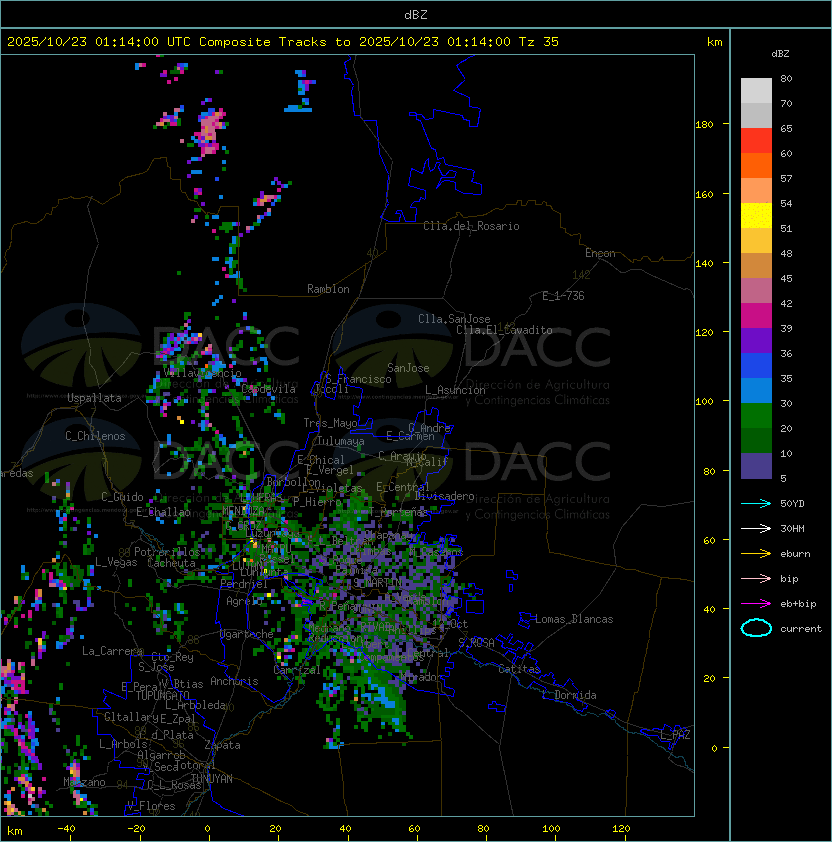Click the slate purple 10 dBZ swatch
This screenshot has height=842, width=832.
(756, 466)
